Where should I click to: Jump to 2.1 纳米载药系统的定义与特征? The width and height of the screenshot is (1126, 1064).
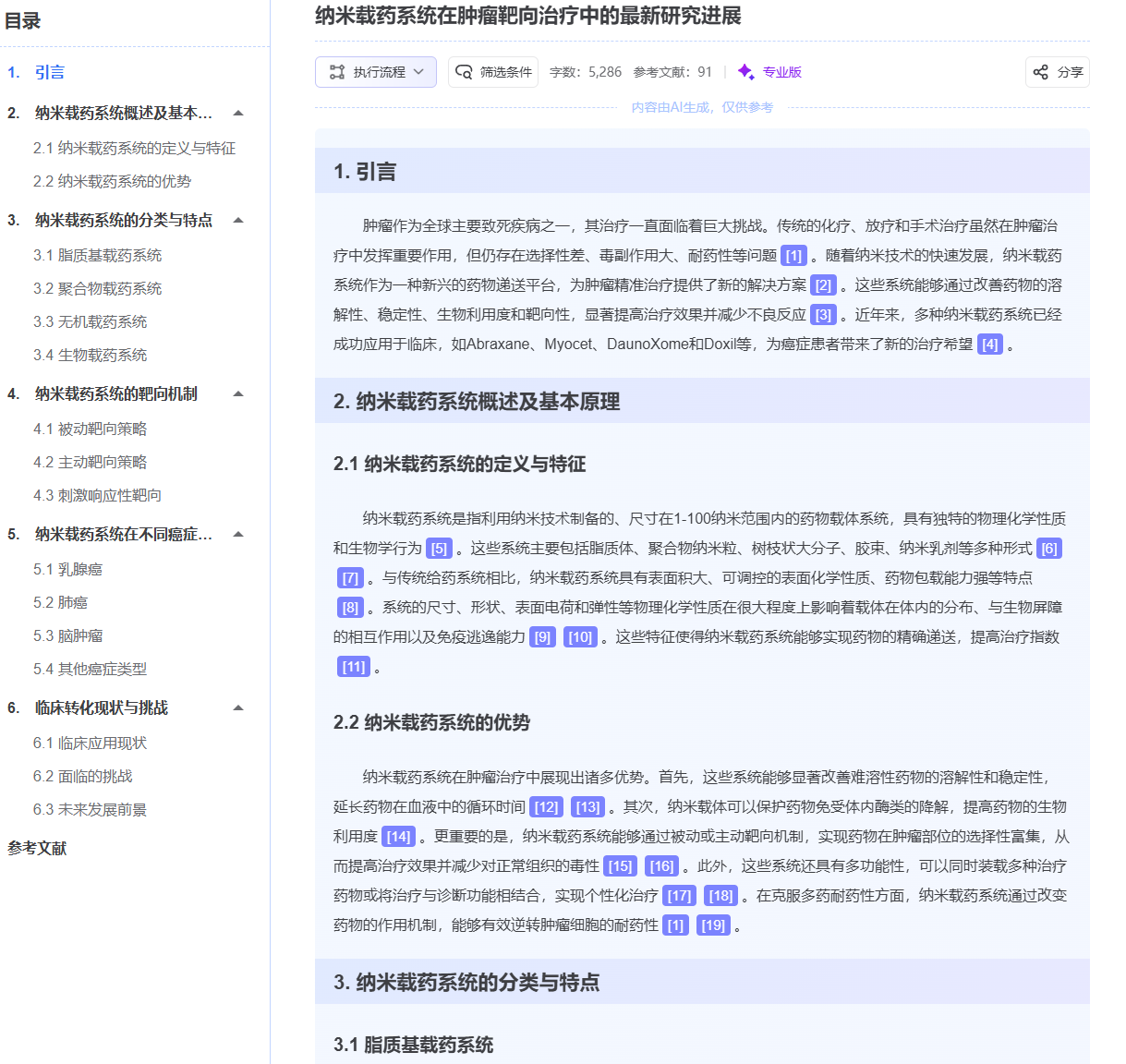pos(135,148)
